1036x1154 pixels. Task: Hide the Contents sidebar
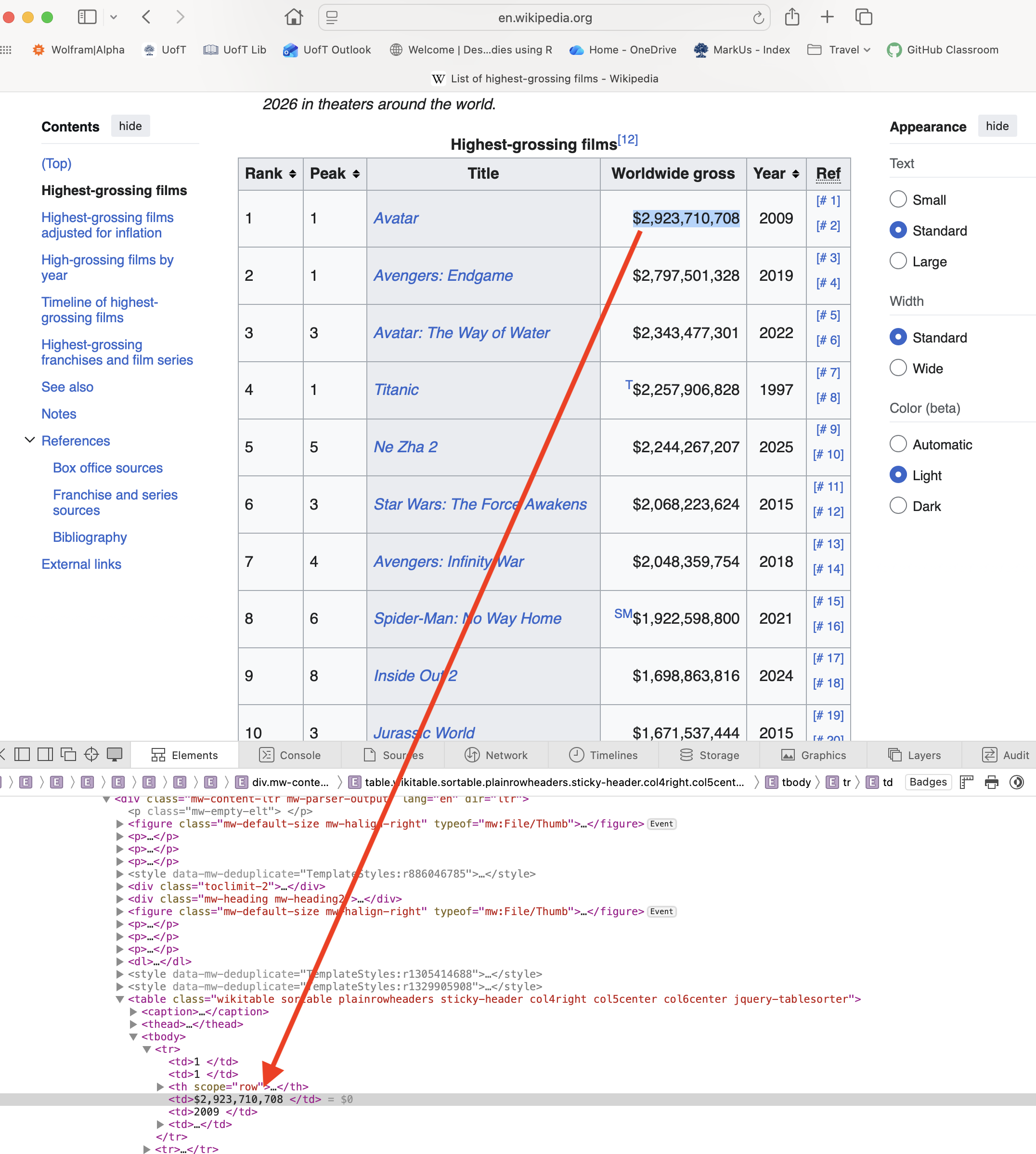click(x=130, y=126)
